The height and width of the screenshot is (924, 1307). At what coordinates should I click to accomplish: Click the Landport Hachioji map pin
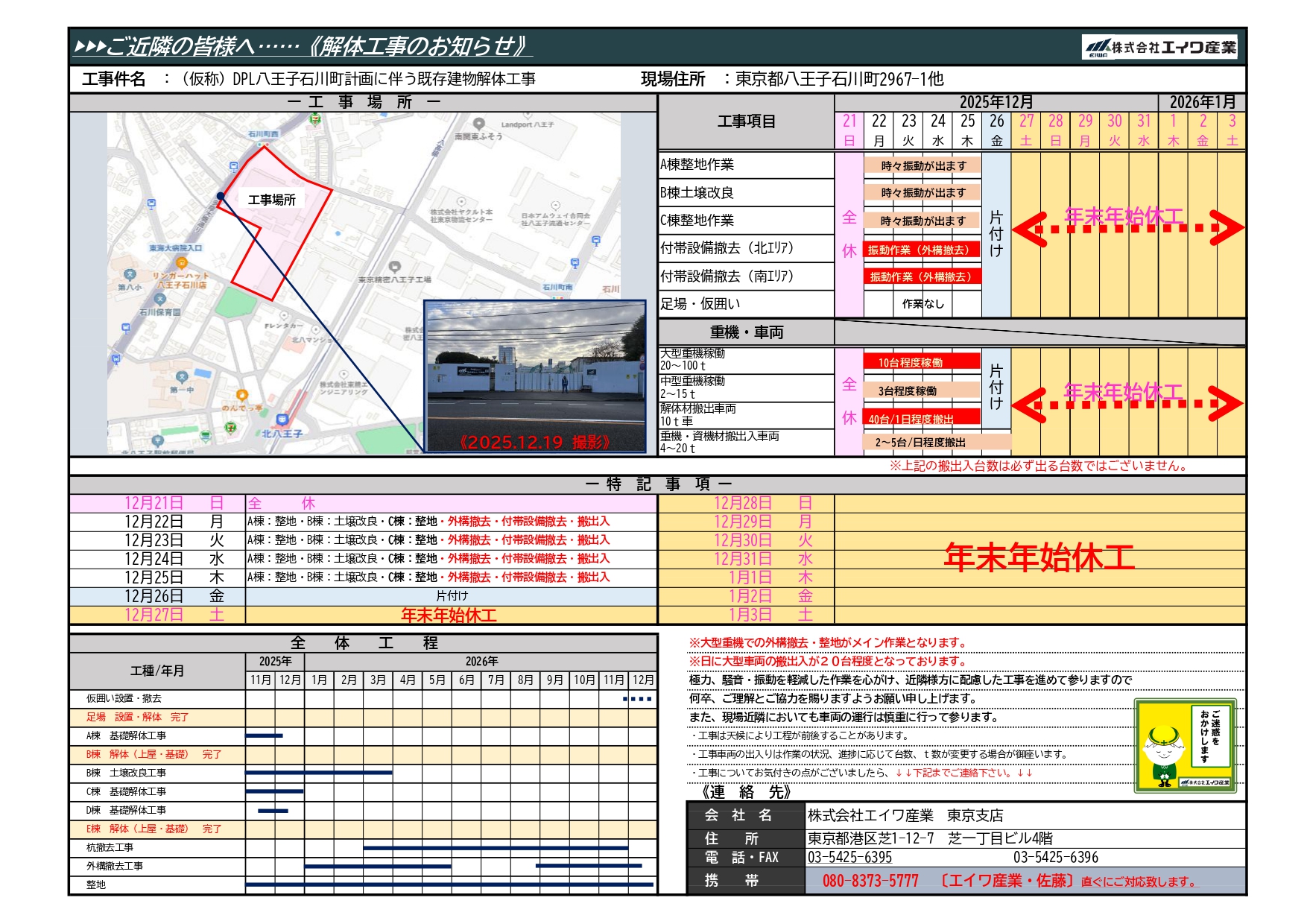[479, 124]
